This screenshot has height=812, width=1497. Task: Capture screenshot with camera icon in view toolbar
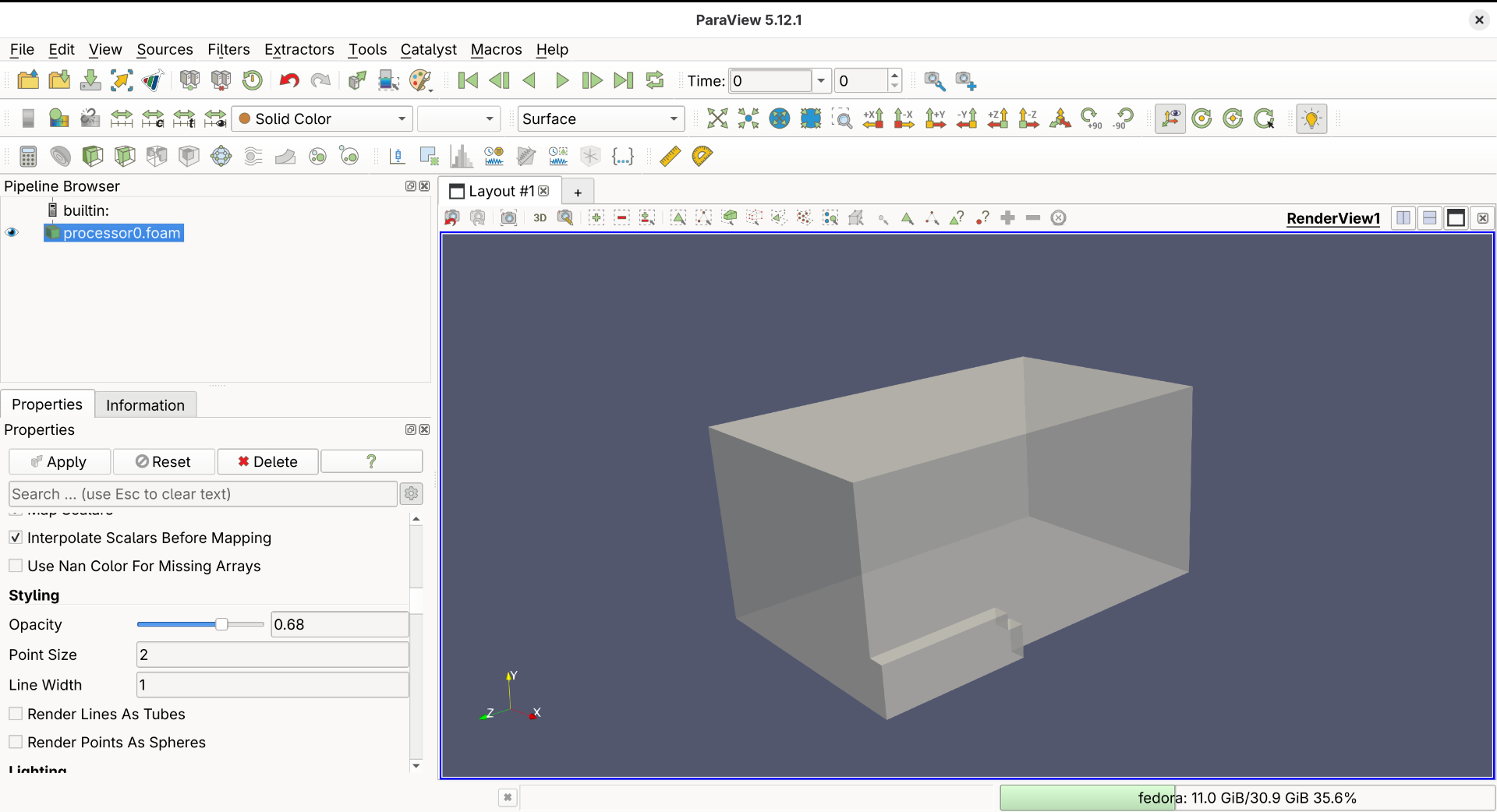(x=508, y=218)
